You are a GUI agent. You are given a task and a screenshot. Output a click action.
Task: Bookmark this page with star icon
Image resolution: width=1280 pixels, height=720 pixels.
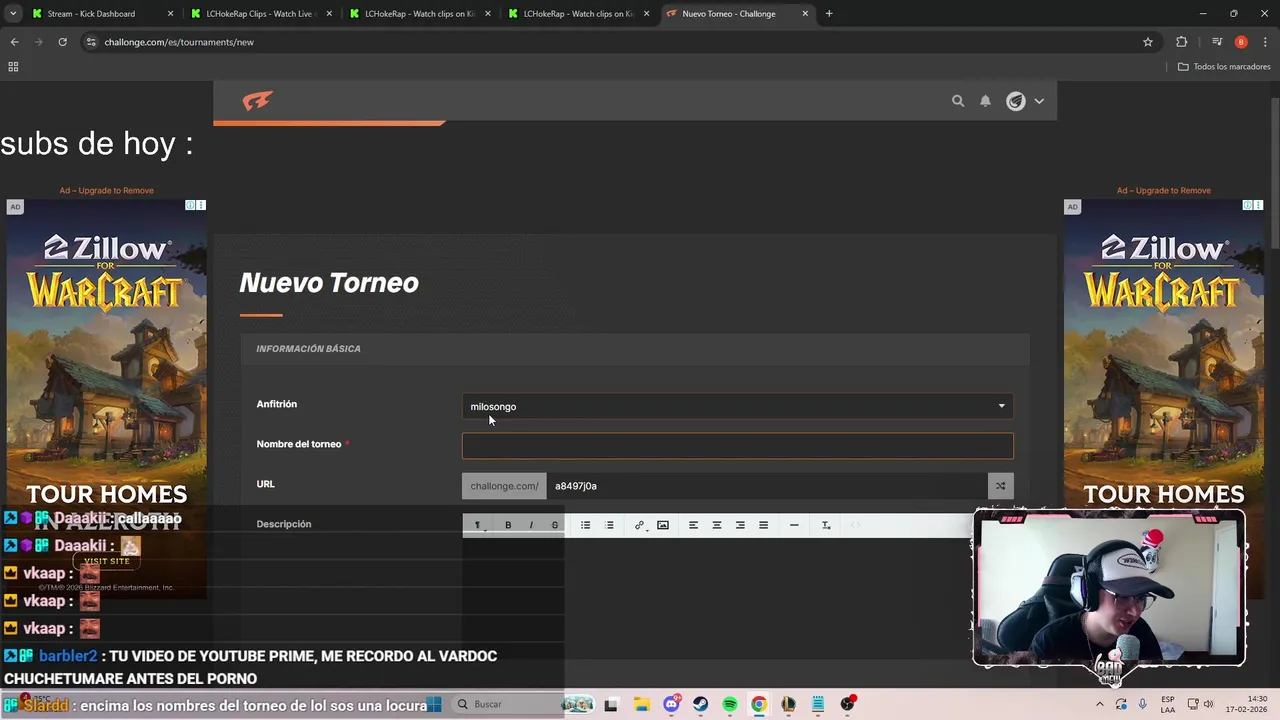coord(1148,42)
